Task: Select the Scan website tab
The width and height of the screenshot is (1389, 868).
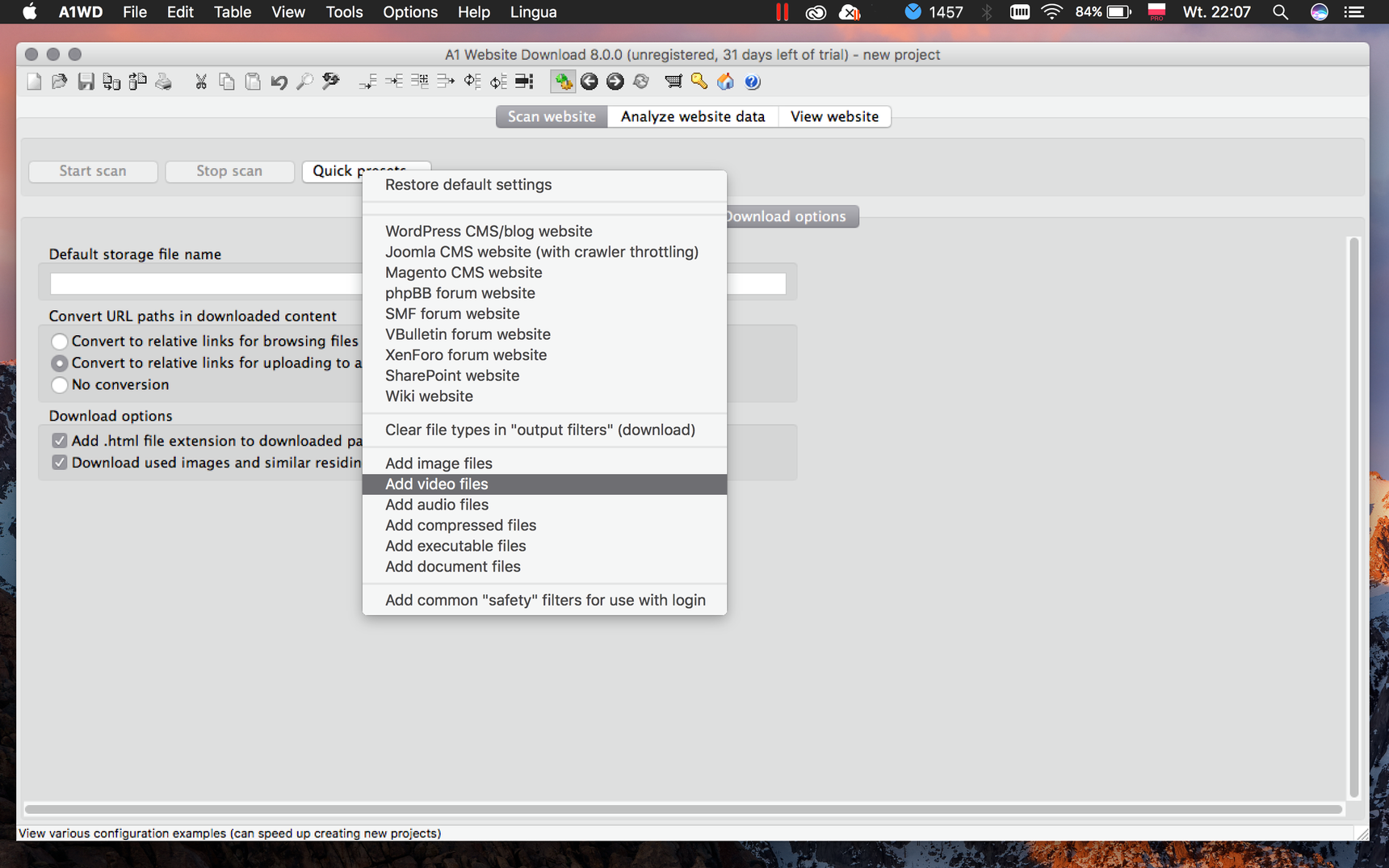Action: pos(552,116)
